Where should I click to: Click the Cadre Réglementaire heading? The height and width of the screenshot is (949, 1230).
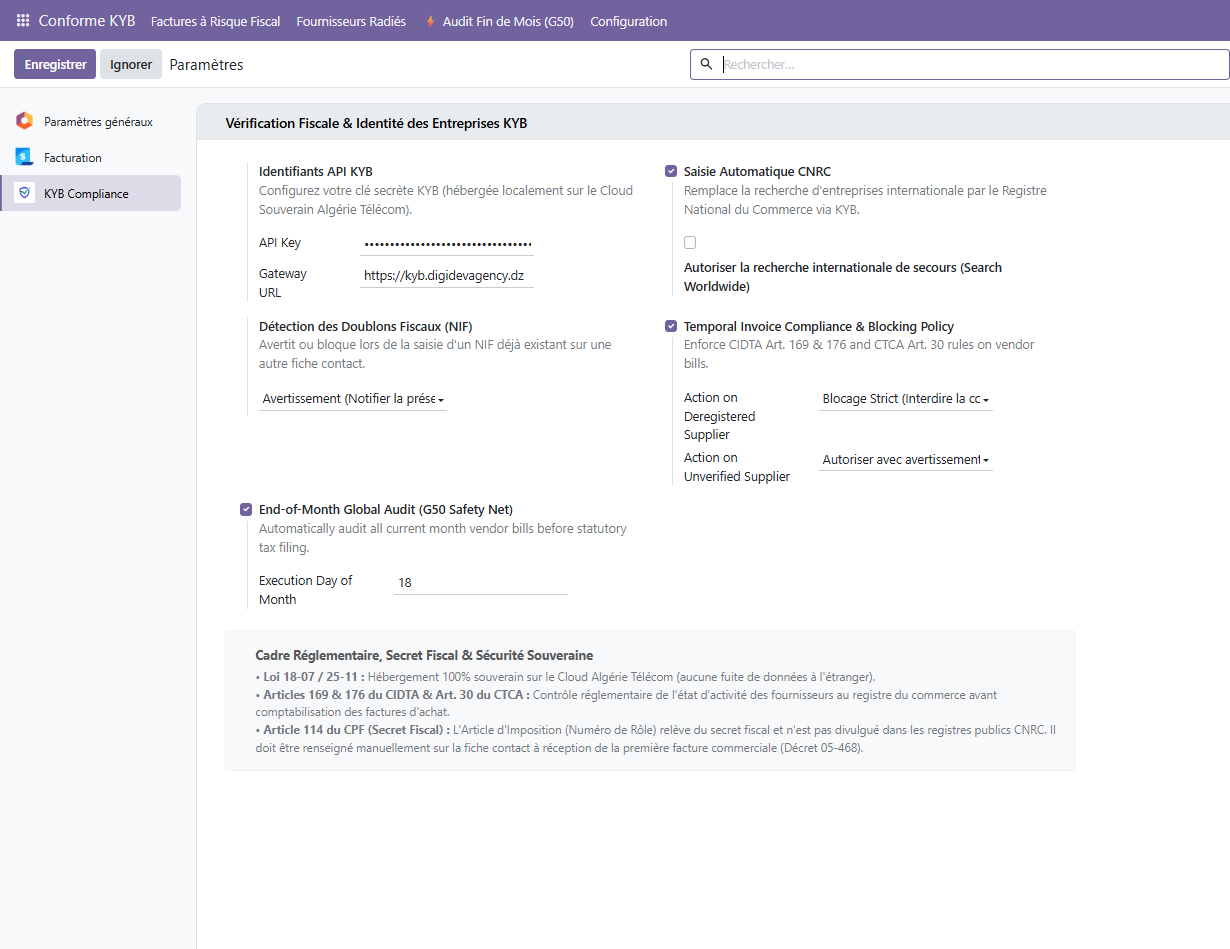[424, 655]
